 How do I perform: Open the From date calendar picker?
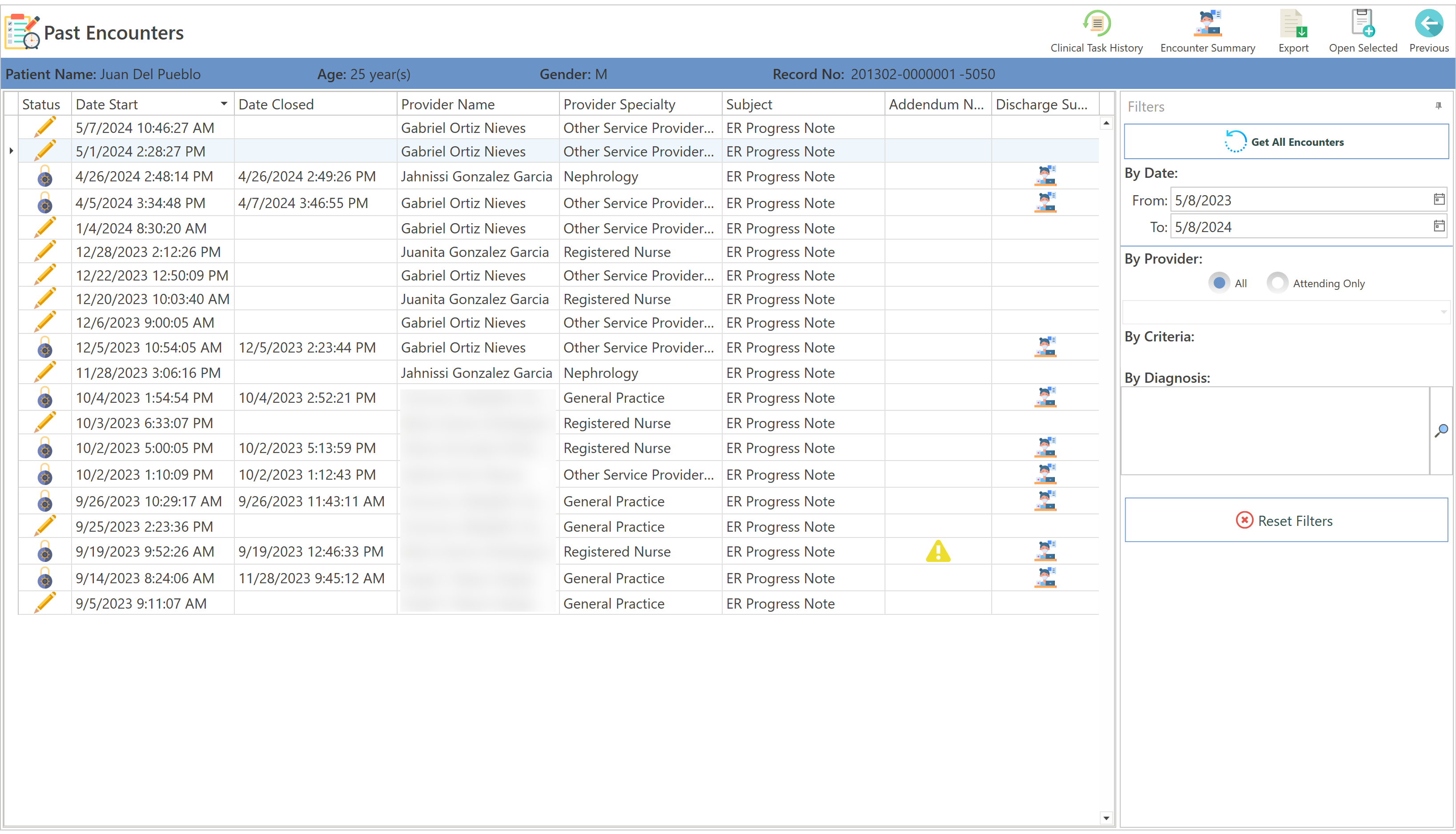pyautogui.click(x=1440, y=200)
